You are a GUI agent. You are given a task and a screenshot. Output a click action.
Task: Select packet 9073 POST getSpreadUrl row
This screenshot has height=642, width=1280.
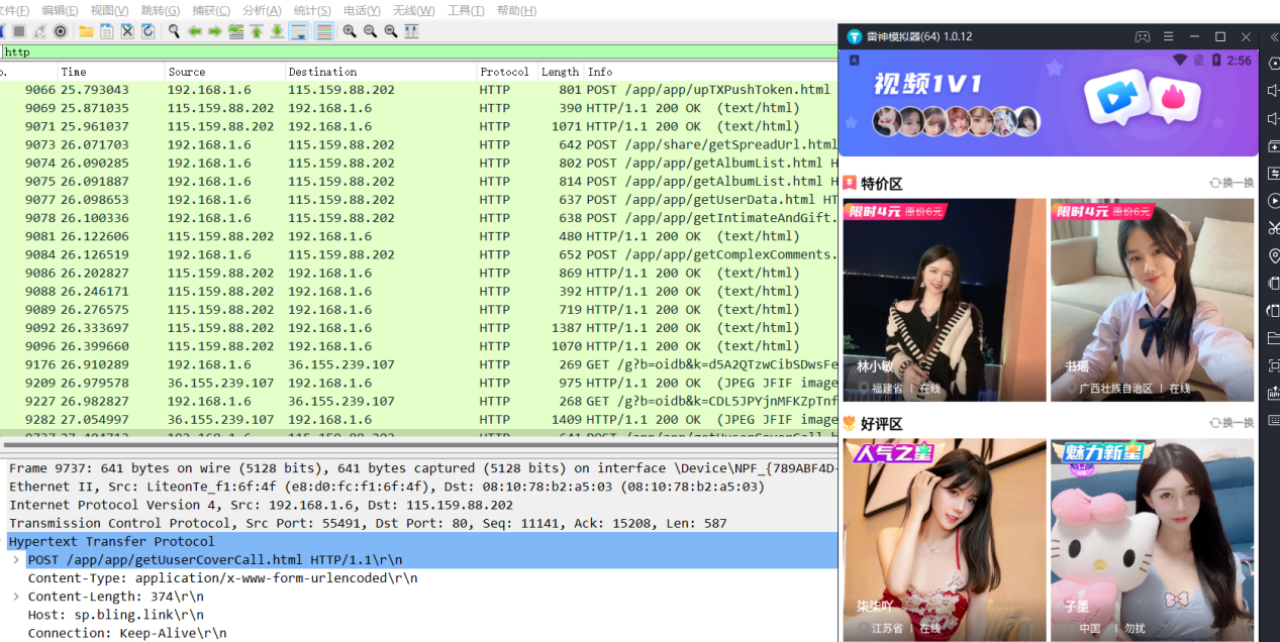418,145
